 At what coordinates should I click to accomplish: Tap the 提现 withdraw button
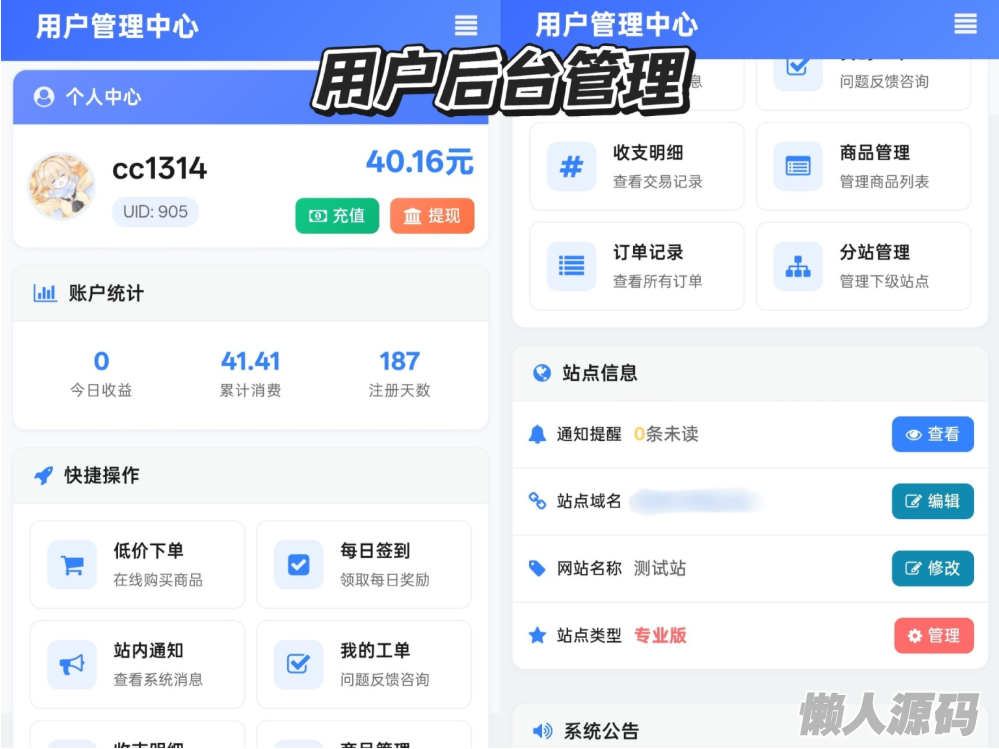coord(432,216)
